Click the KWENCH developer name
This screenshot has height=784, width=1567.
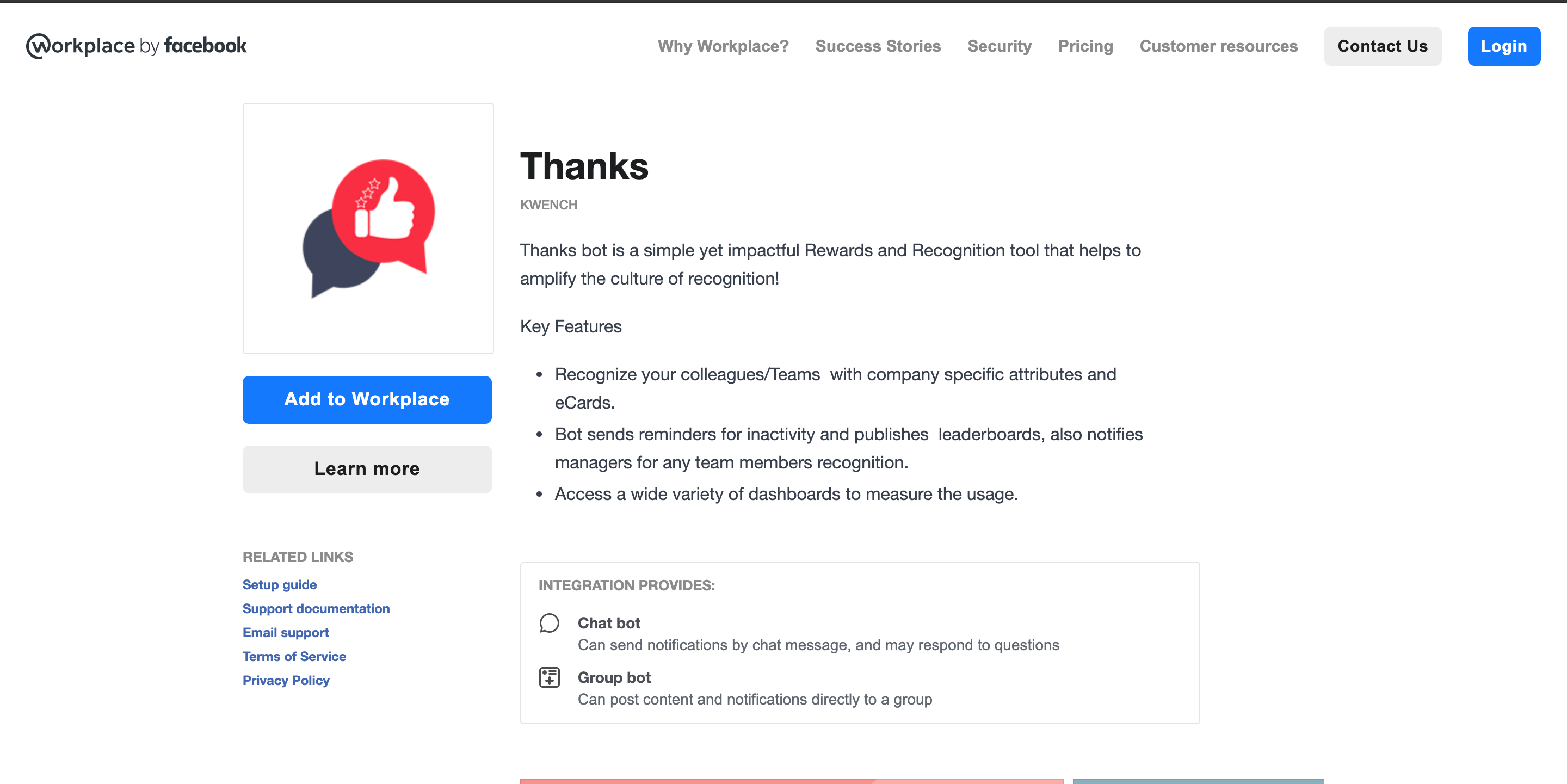point(548,205)
